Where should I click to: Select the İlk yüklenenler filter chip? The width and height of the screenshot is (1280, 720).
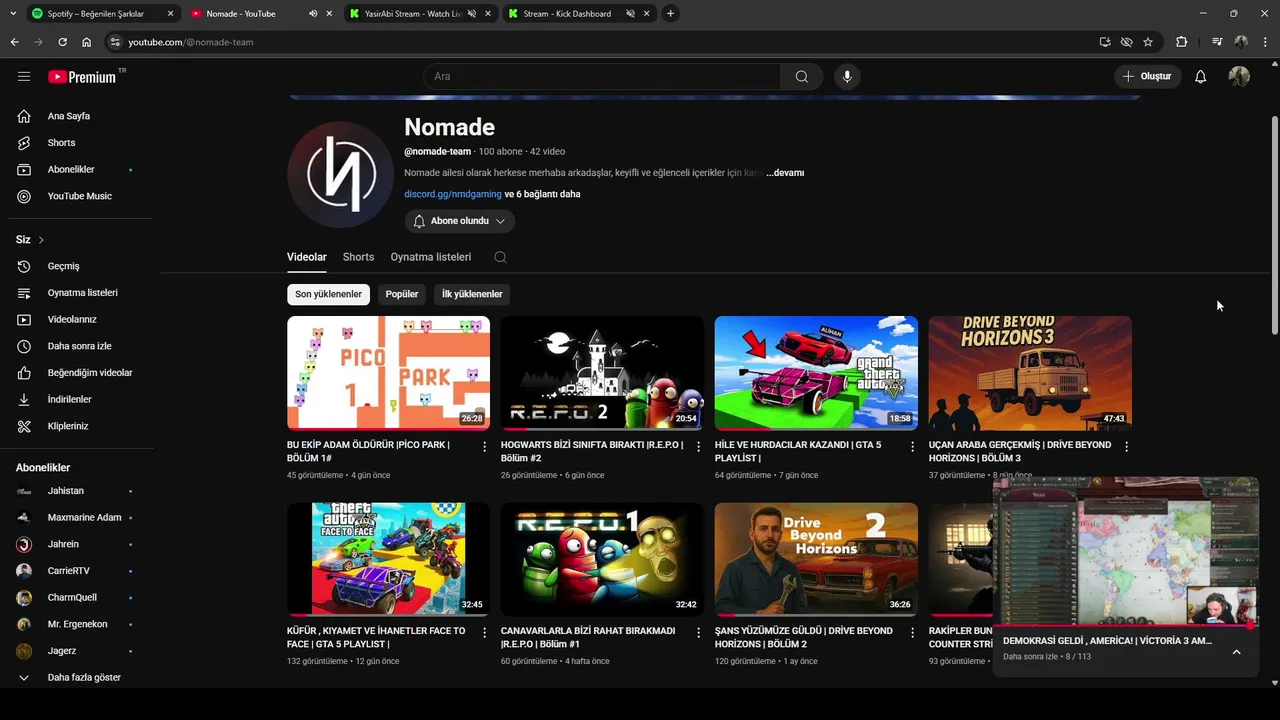[x=472, y=294]
